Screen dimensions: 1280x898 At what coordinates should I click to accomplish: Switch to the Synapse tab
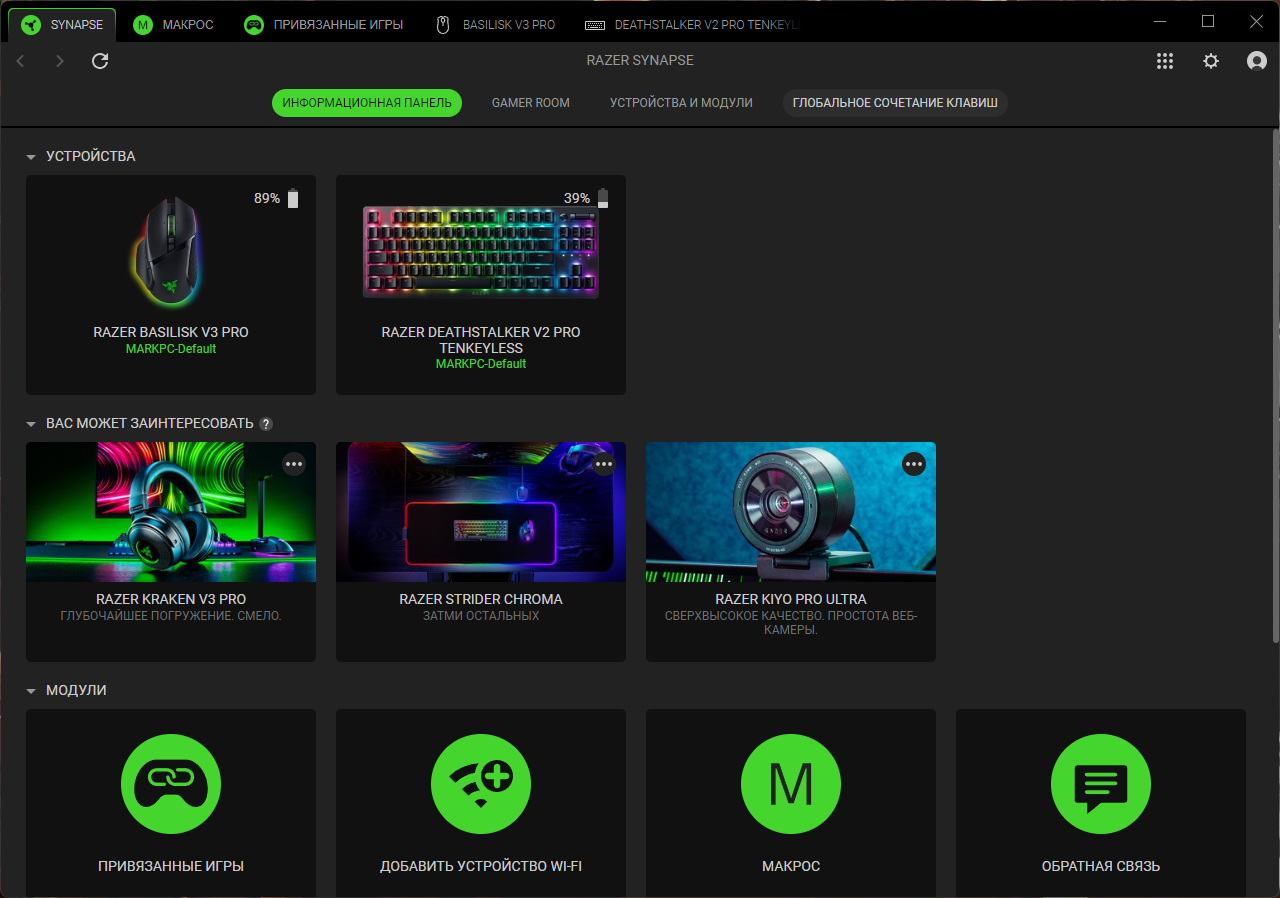[x=62, y=25]
